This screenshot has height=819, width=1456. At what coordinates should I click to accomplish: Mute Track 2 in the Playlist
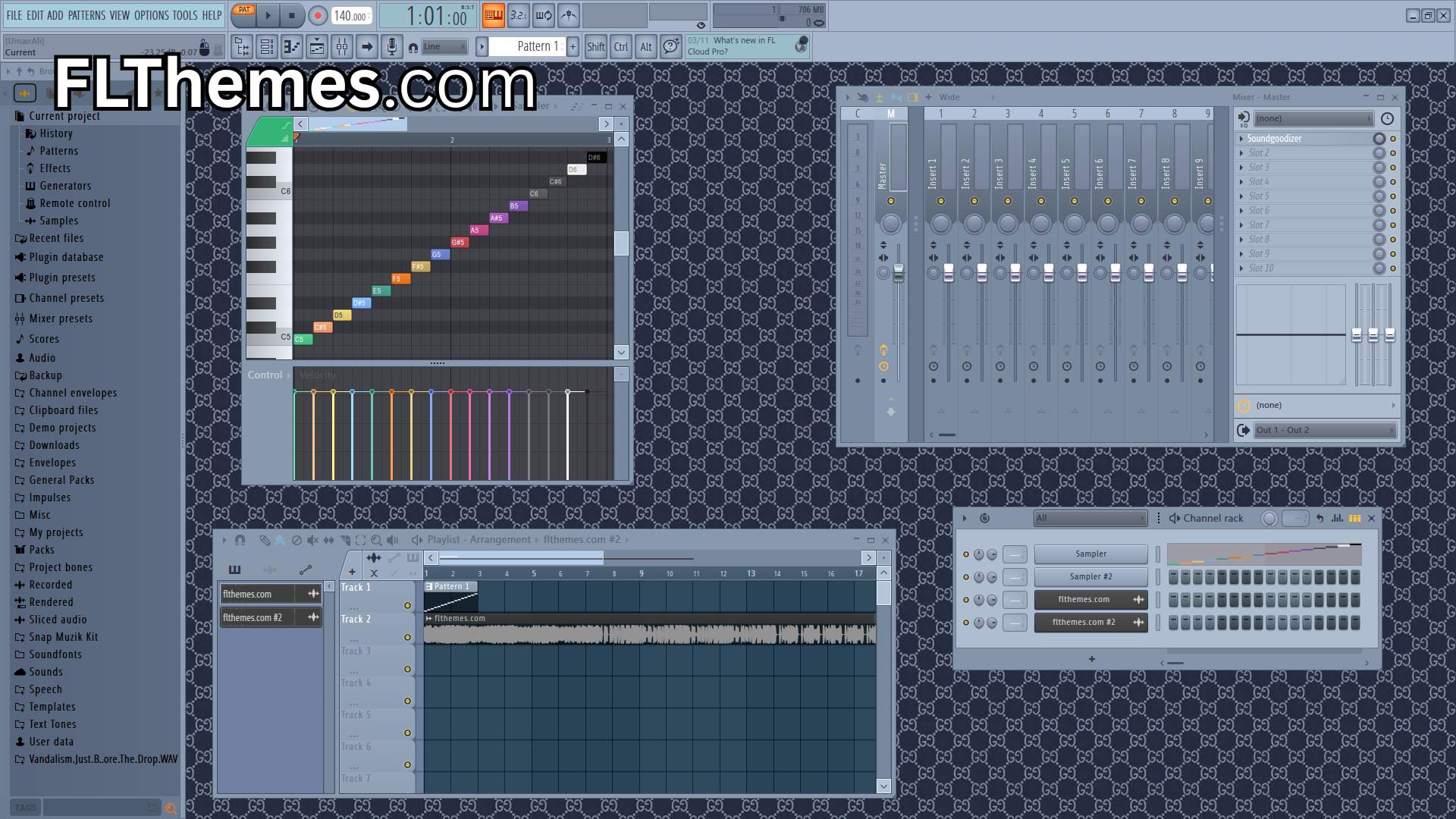point(407,638)
